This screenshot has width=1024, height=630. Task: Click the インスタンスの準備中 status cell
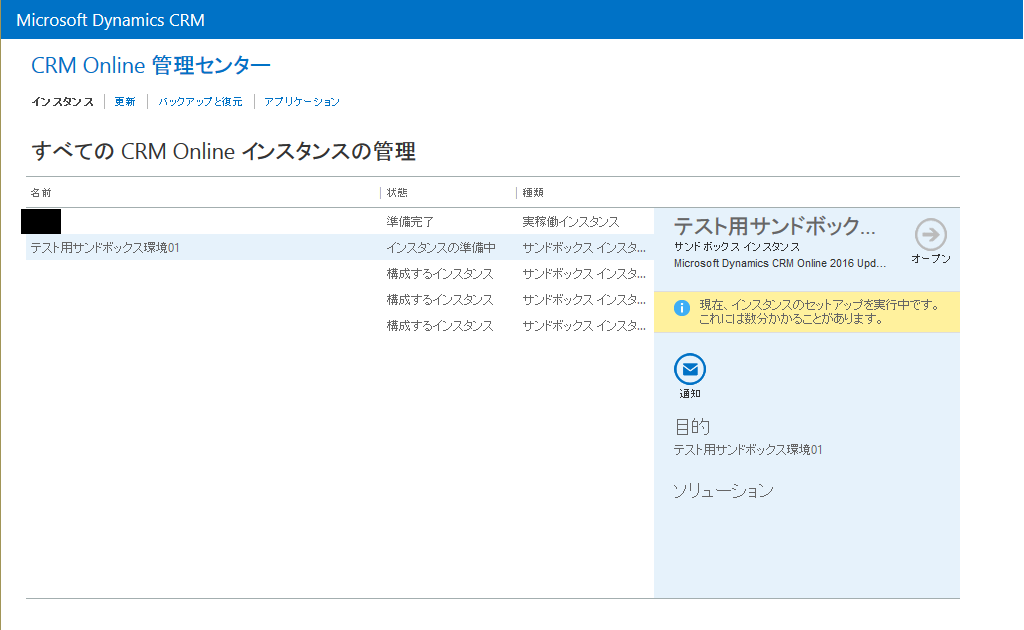pyautogui.click(x=441, y=248)
